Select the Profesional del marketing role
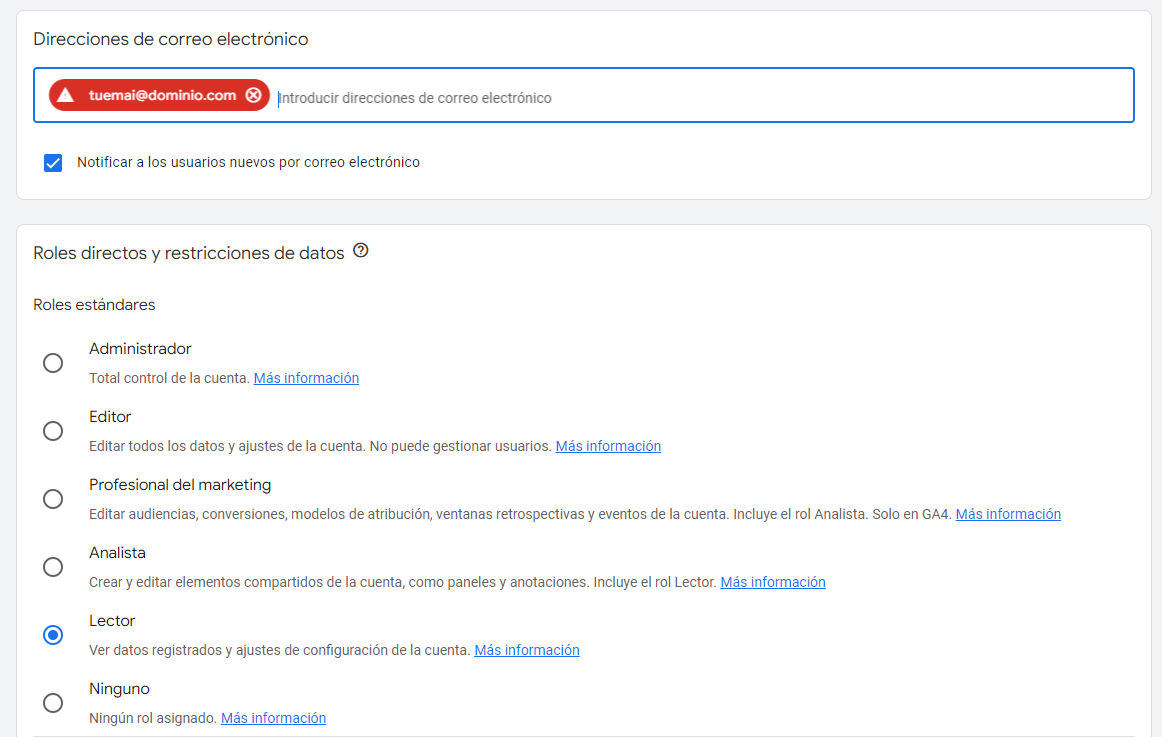The width and height of the screenshot is (1162, 737). coord(53,499)
